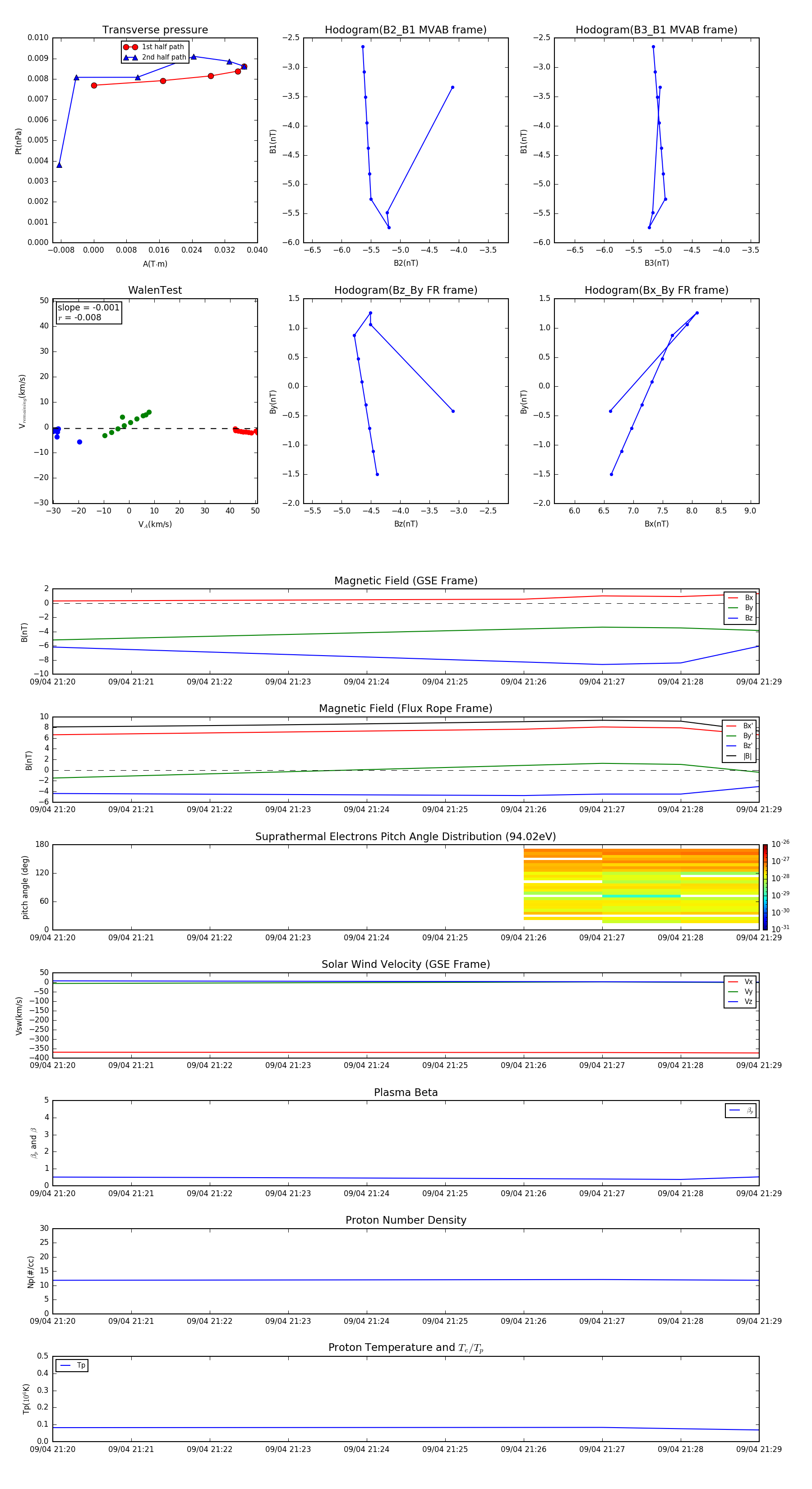
Task: Click the "Solar Wind Velocity (GSE Frame)" title
Action: tap(406, 965)
